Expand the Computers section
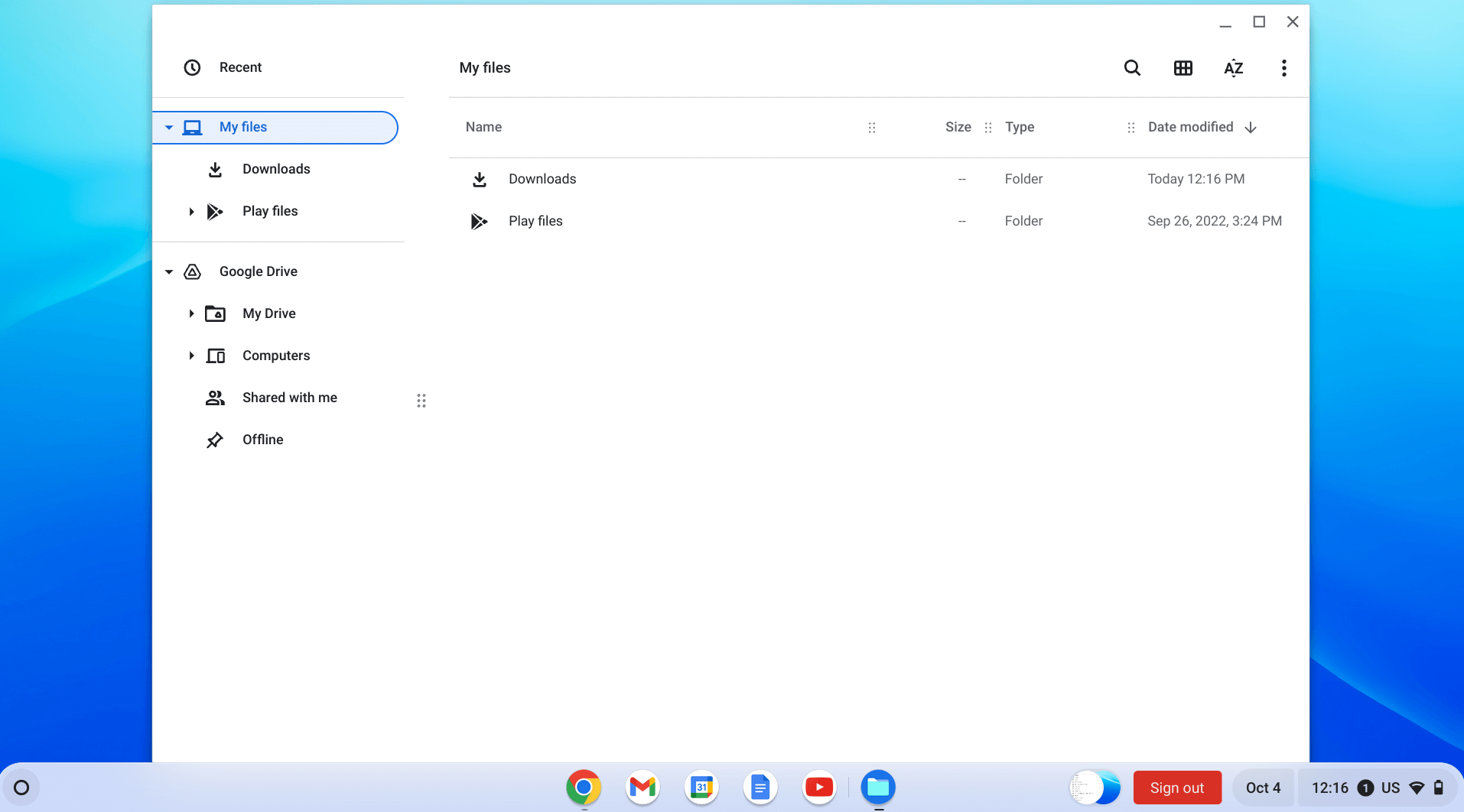1464x812 pixels. [191, 356]
